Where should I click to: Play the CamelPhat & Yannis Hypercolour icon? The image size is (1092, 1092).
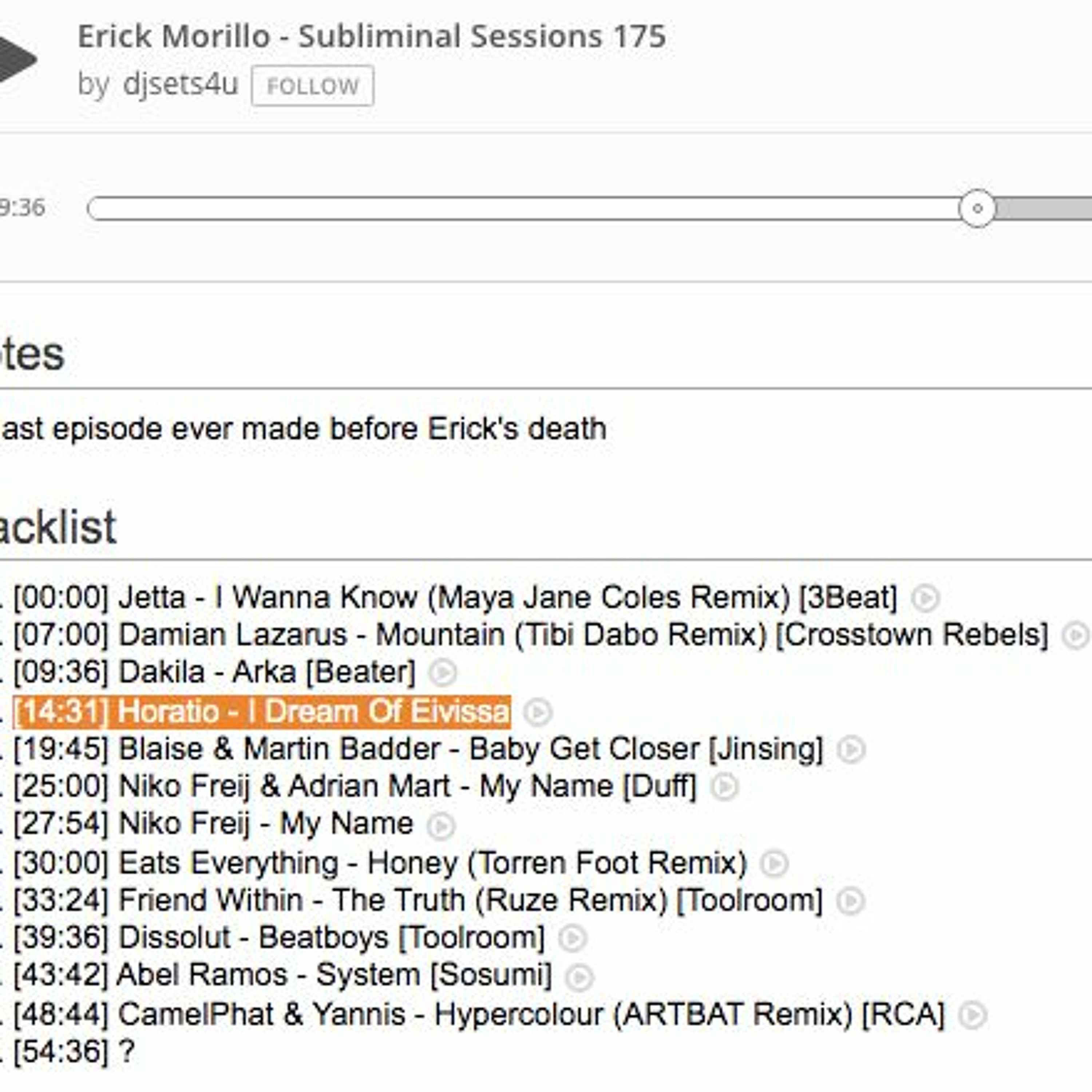(x=973, y=1014)
